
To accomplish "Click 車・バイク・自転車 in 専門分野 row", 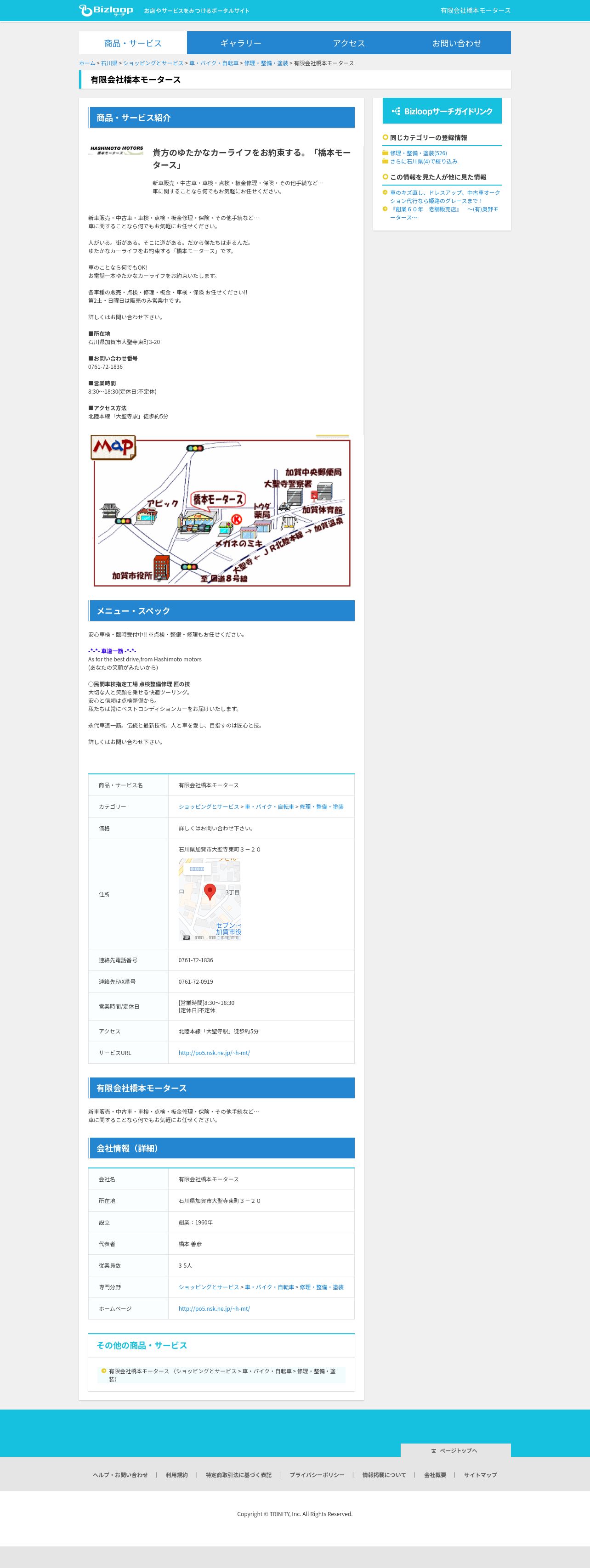I will (269, 1287).
